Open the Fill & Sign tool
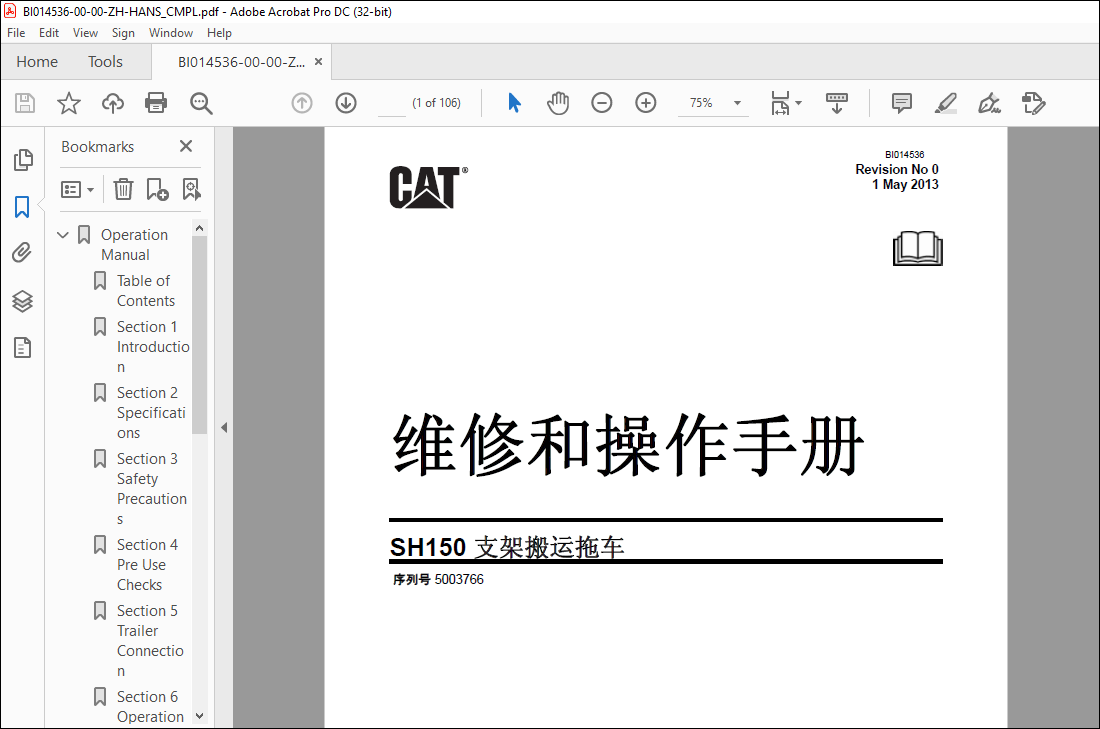Image resolution: width=1100 pixels, height=729 pixels. pos(989,103)
